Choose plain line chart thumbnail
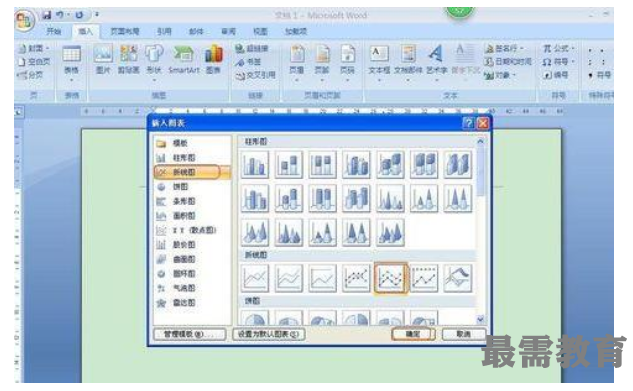Viewport: 633px width, 391px height. (x=255, y=278)
